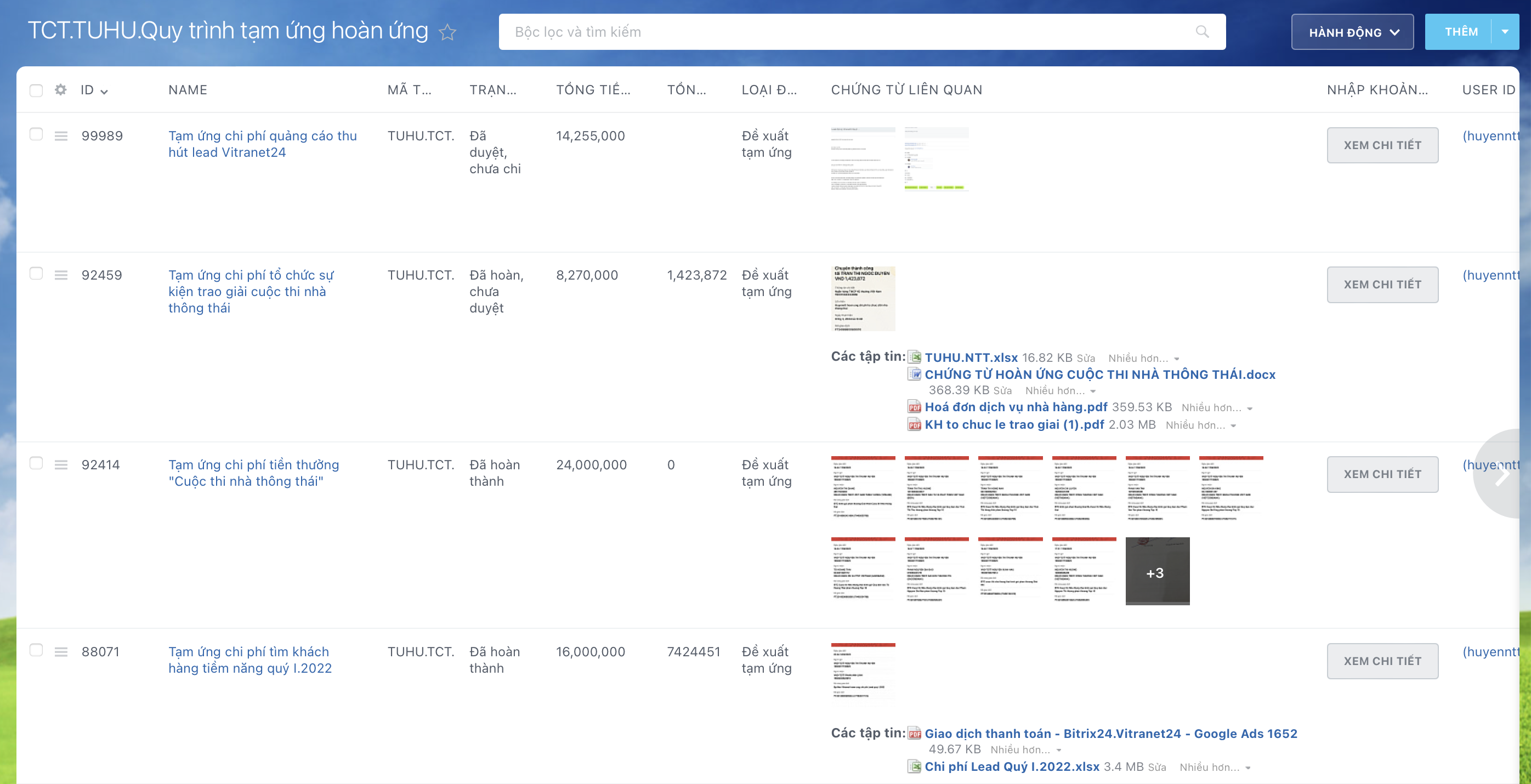Open Tạm ứng chi phí tổ chức sự kiện link
Screen dimensions: 1531x784
coord(251,291)
